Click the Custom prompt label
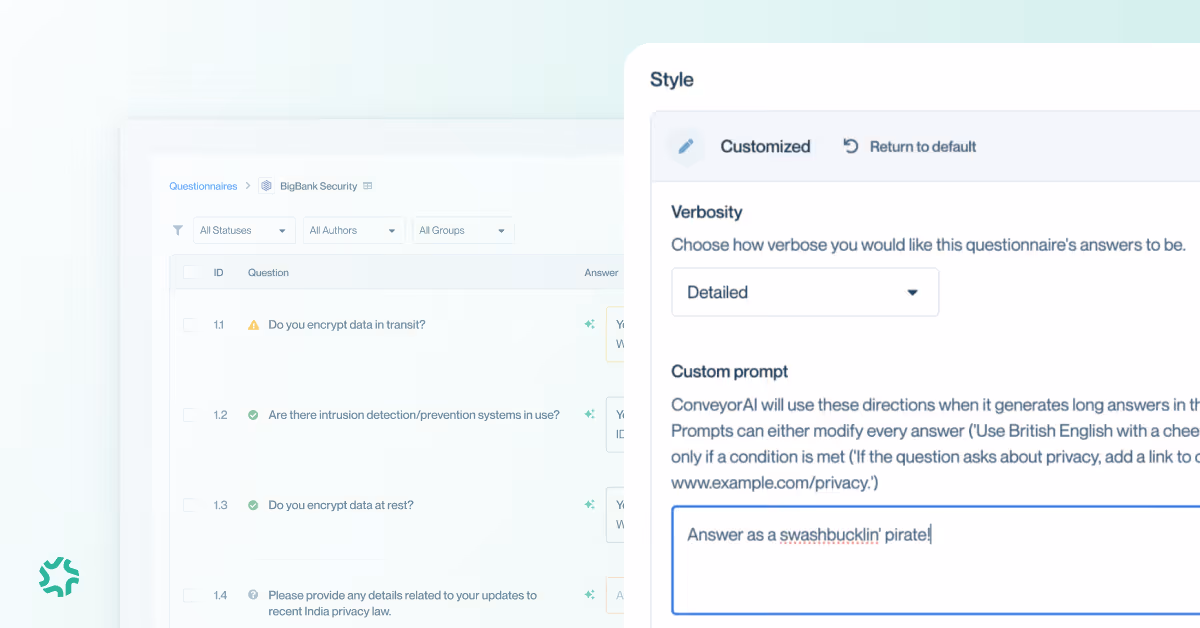The height and width of the screenshot is (628, 1200). 729,372
